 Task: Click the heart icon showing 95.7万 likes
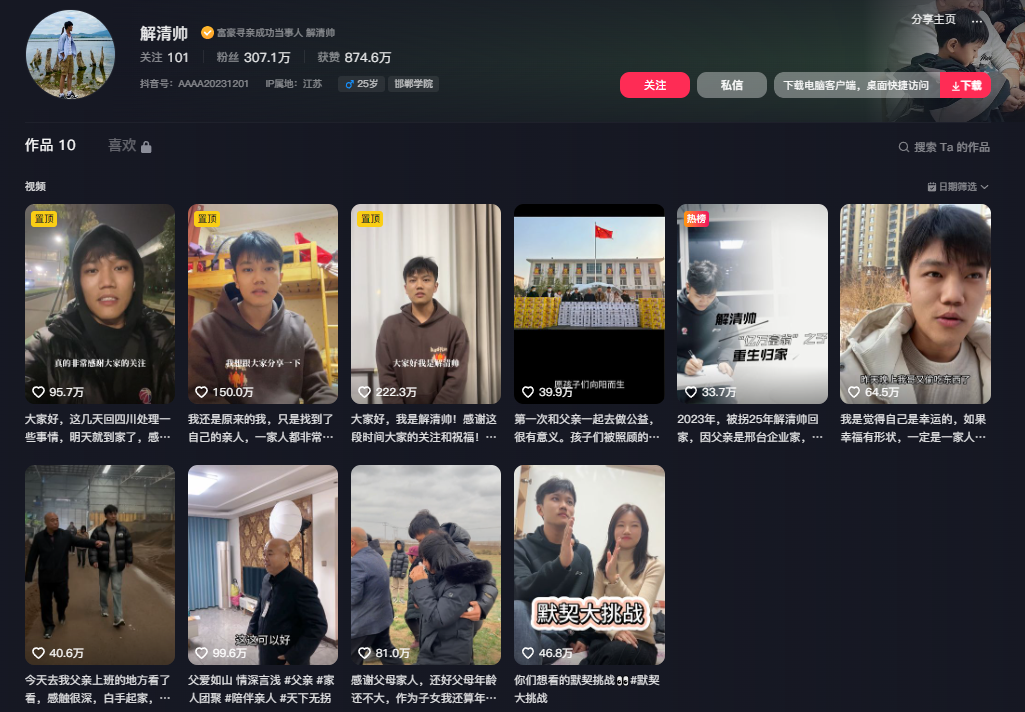[39, 392]
